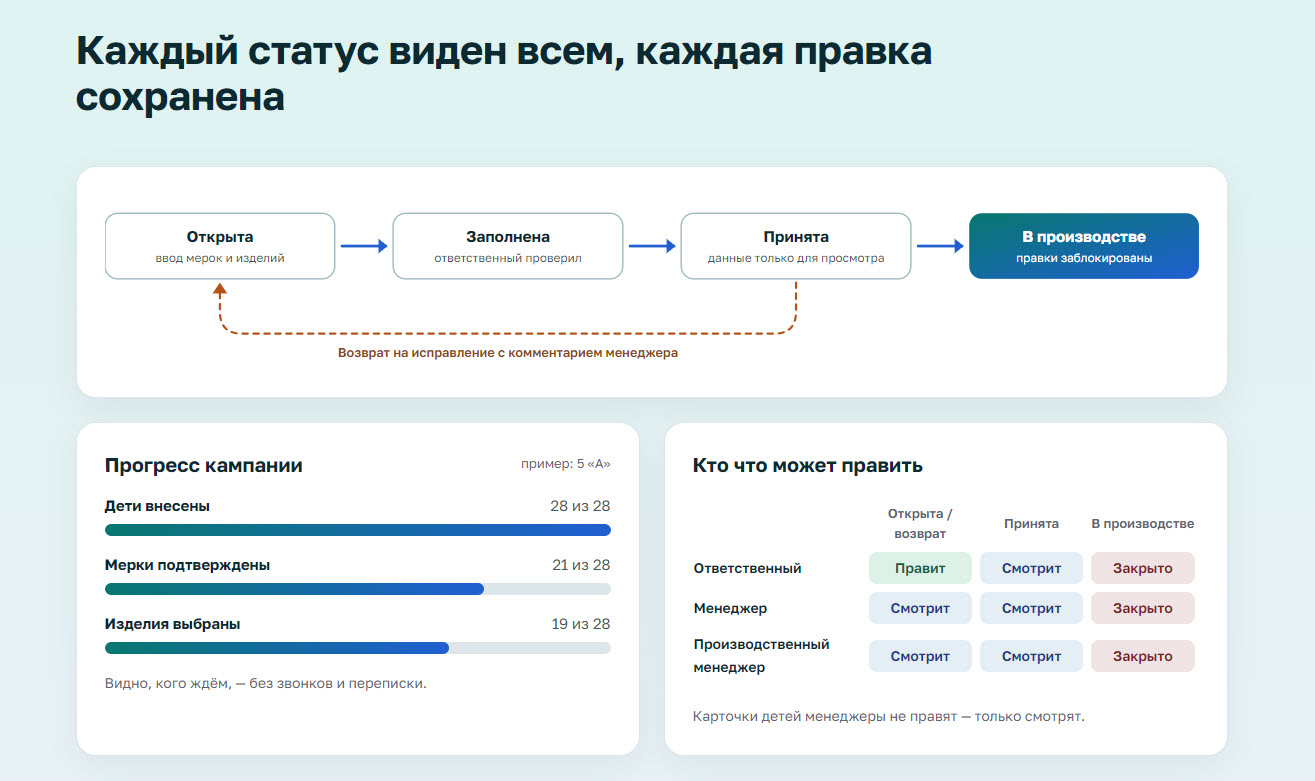Screen dimensions: 1315x781
Task: Click the «Ответственный» row label
Action: tap(748, 568)
